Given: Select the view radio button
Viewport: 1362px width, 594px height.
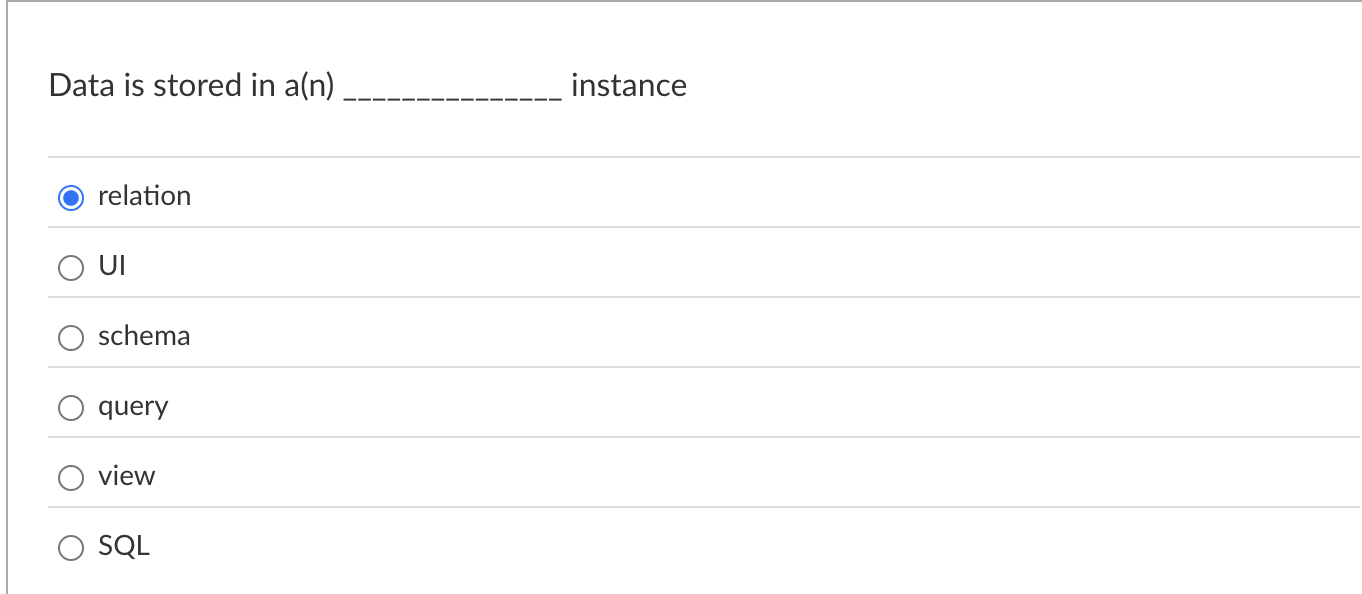Looking at the screenshot, I should [x=70, y=477].
